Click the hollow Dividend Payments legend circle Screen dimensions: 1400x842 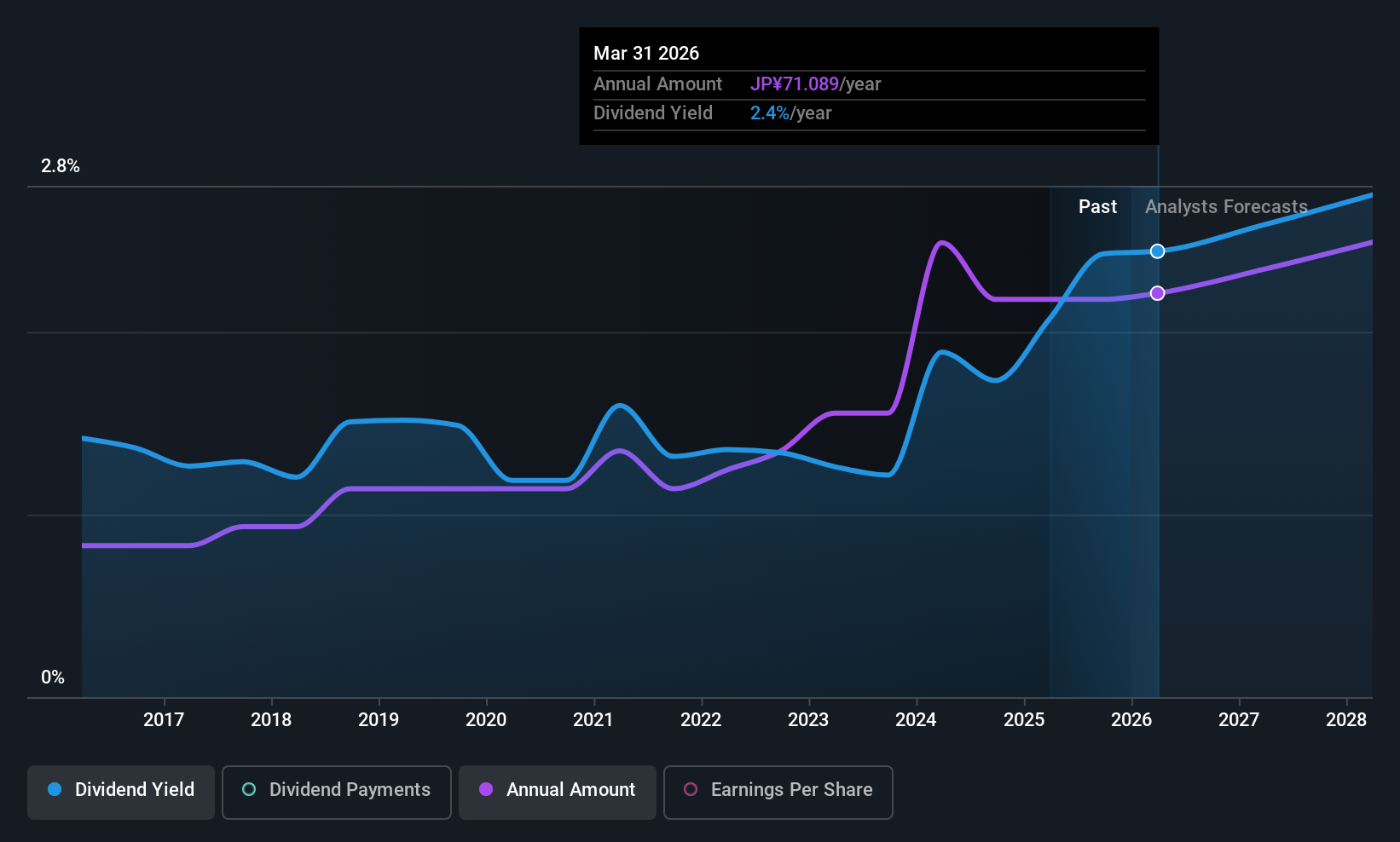tap(249, 789)
